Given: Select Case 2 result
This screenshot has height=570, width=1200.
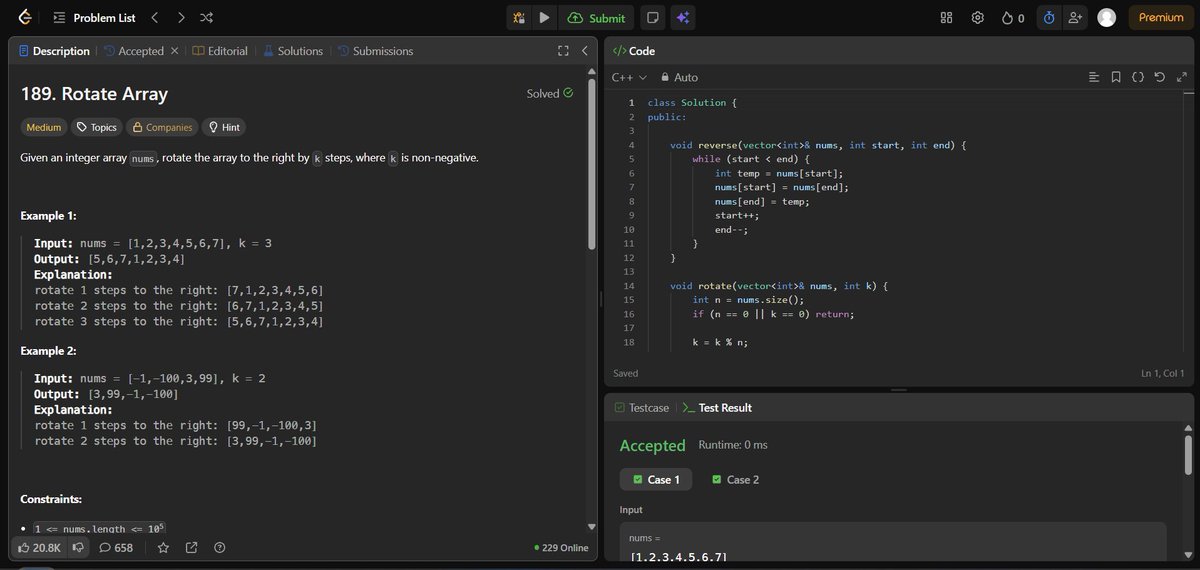Looking at the screenshot, I should 736,479.
